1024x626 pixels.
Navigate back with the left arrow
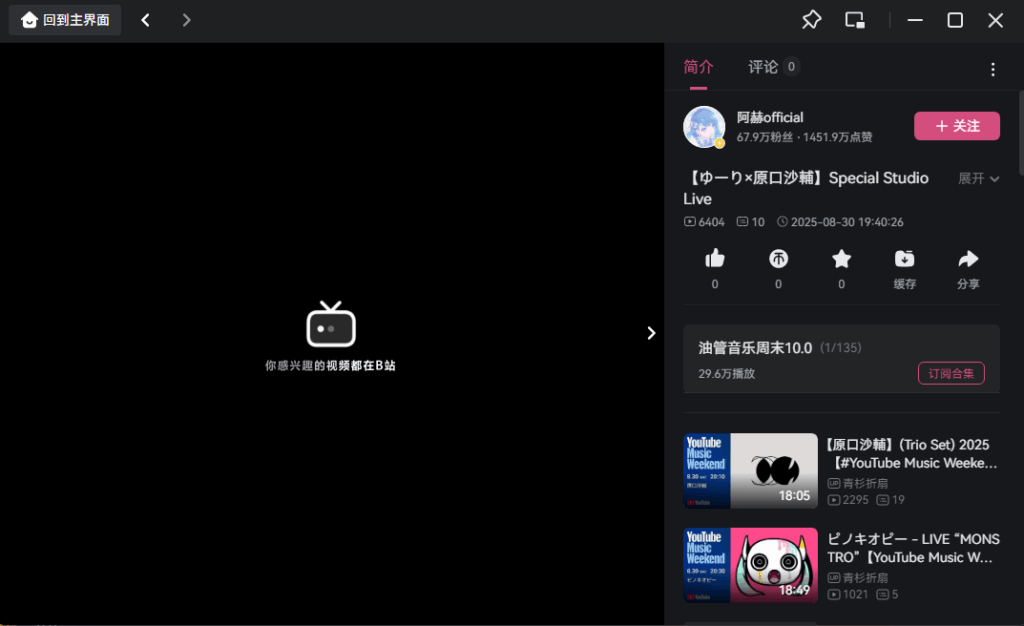click(146, 20)
